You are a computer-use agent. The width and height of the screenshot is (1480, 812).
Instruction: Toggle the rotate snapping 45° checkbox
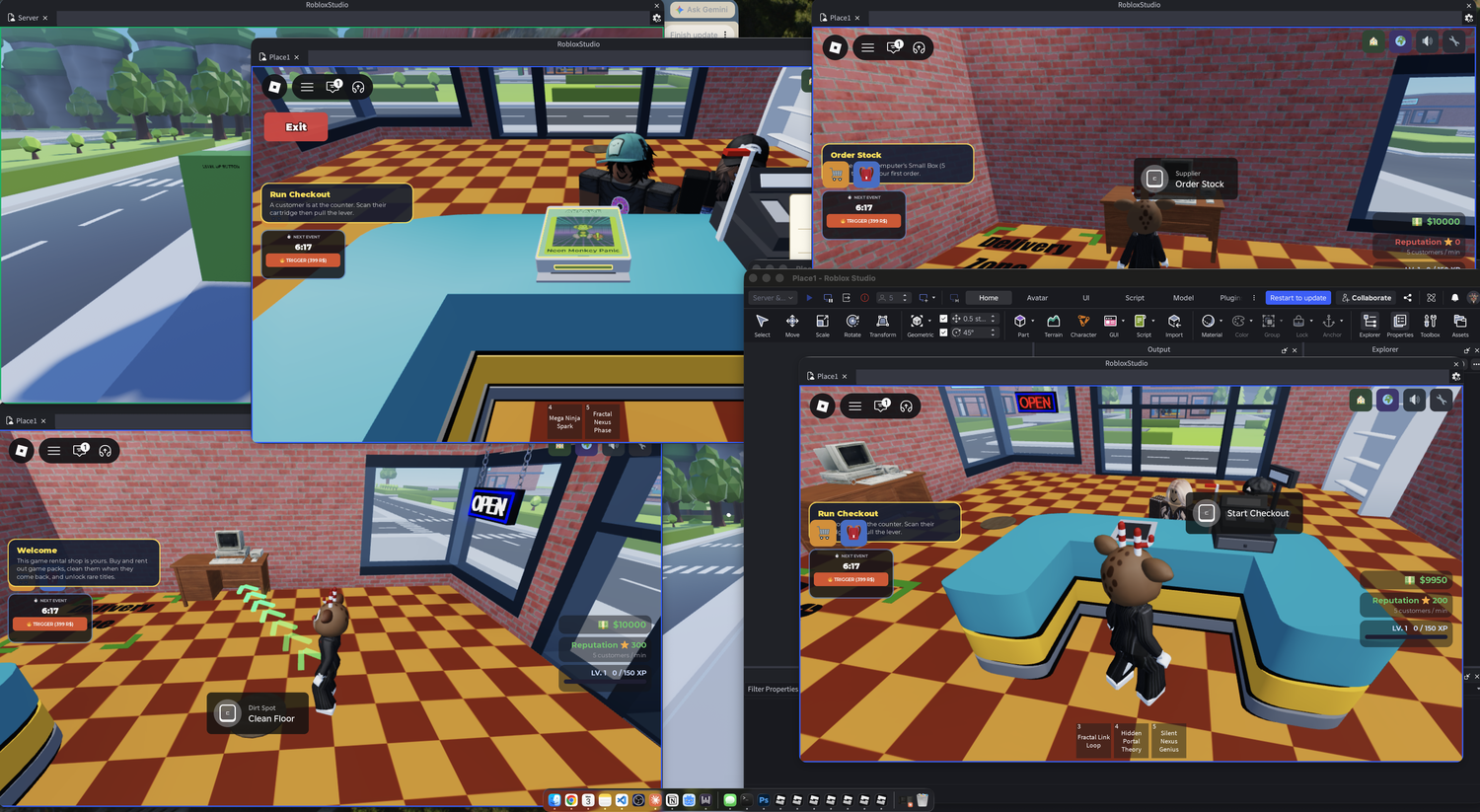943,332
